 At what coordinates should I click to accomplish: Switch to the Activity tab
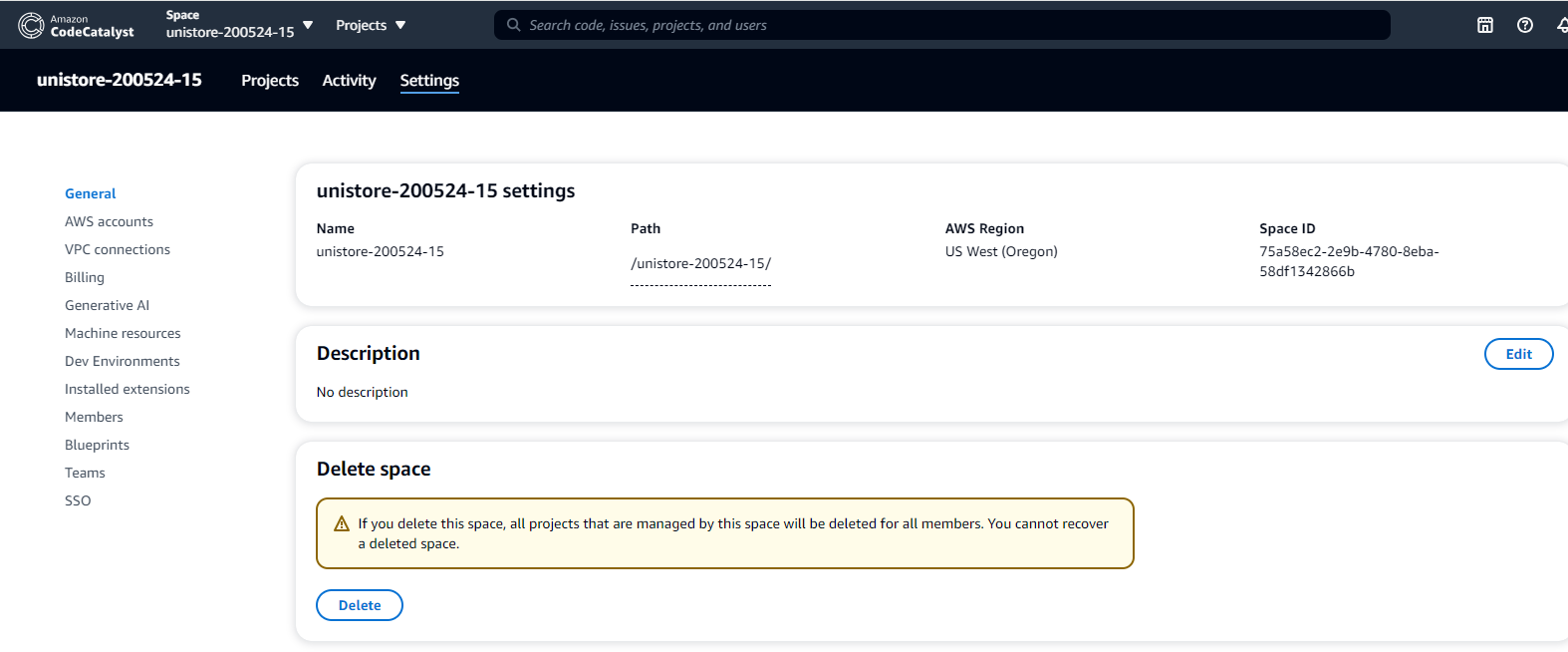(x=349, y=81)
